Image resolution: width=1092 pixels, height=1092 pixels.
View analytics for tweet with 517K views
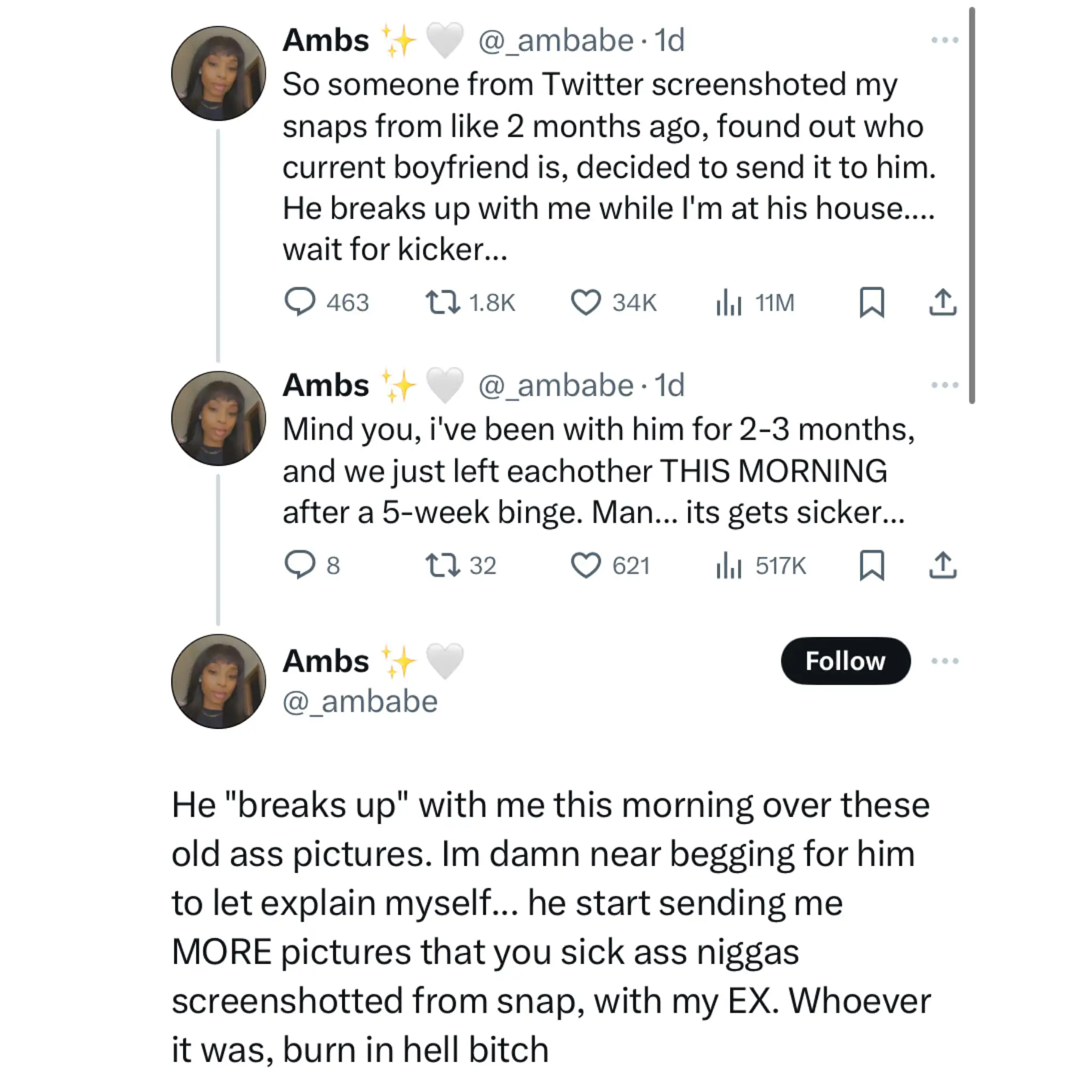[728, 565]
